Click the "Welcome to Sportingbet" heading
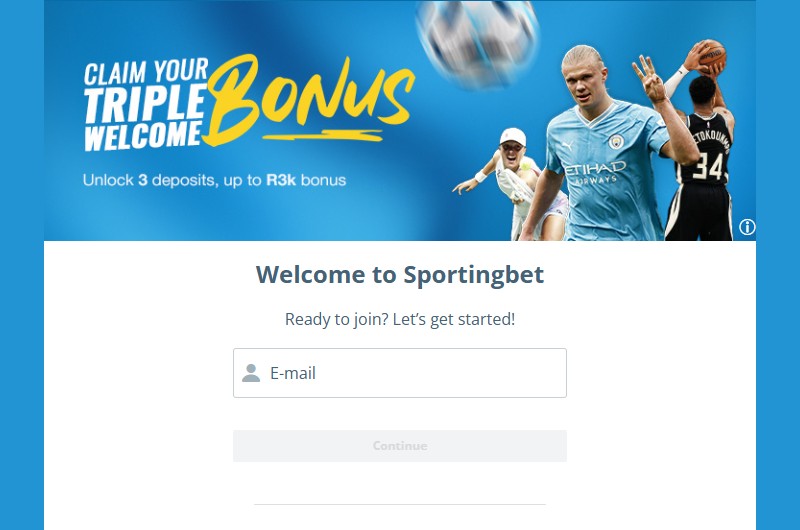This screenshot has height=530, width=800. (400, 275)
